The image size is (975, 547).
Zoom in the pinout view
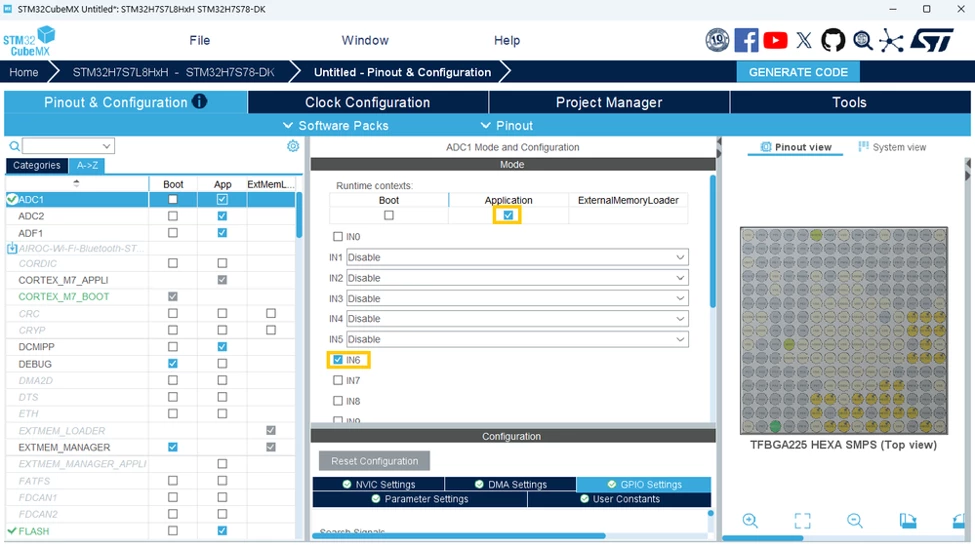point(750,520)
